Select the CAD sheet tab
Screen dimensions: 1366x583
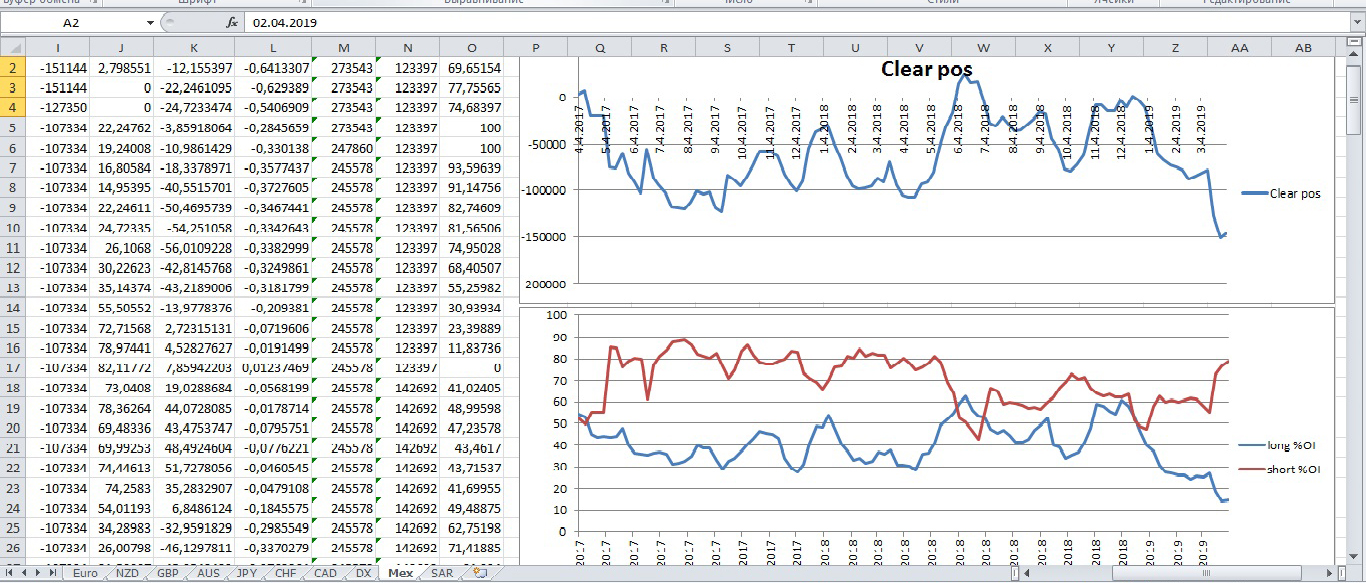click(x=325, y=573)
